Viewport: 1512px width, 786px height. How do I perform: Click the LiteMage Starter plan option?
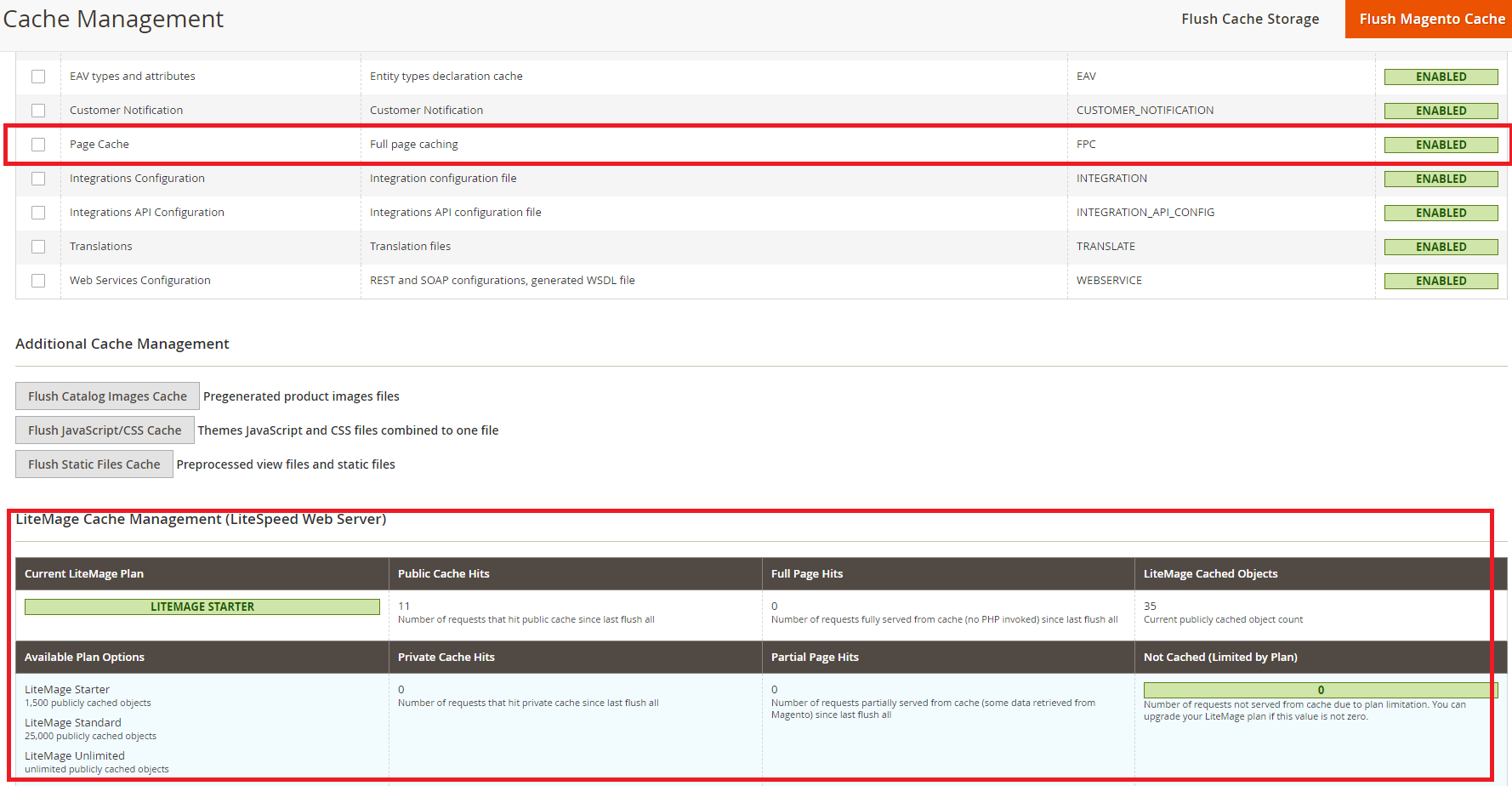[x=67, y=690]
